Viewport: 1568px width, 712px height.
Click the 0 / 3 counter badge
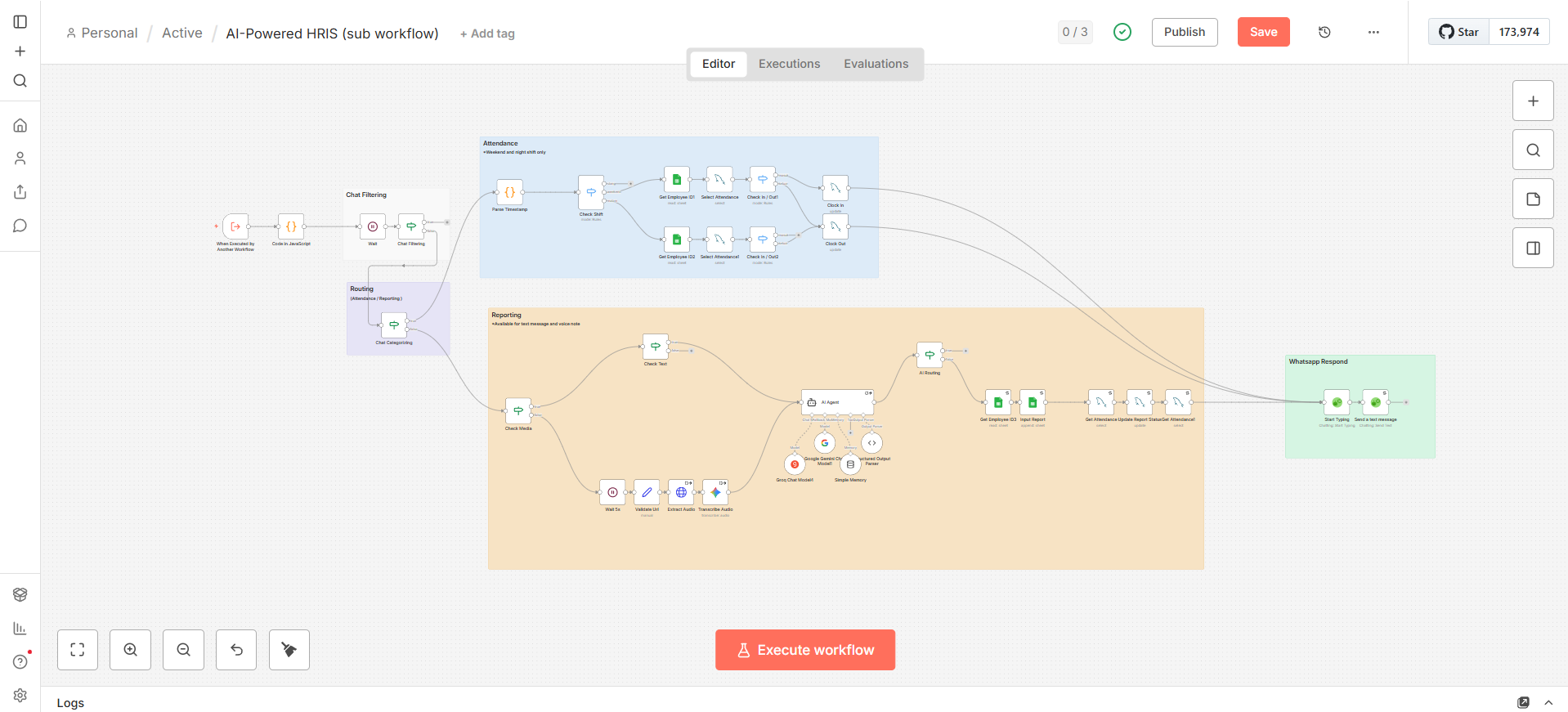click(x=1075, y=32)
